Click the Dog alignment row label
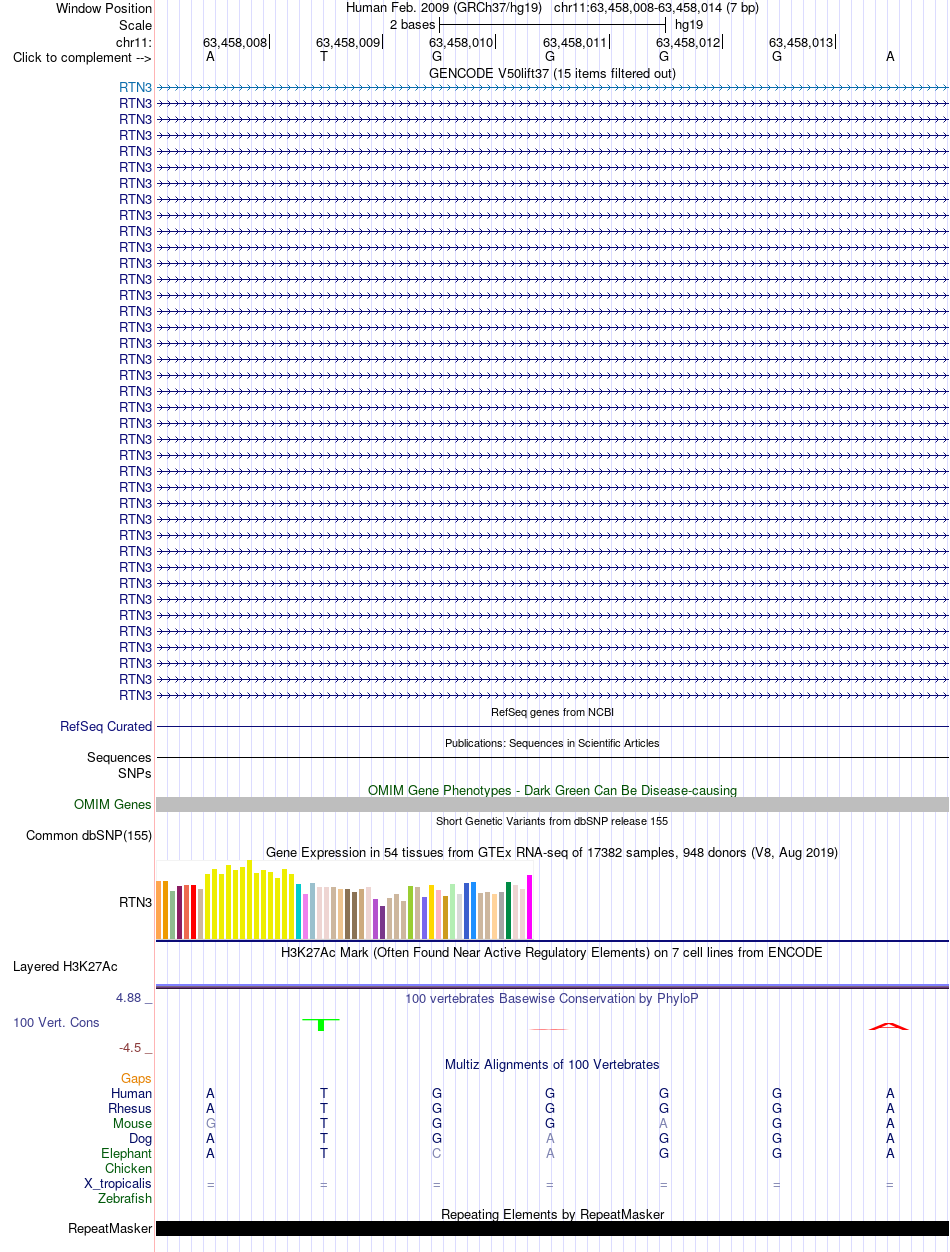This screenshot has width=950, height=1252. [140, 1138]
